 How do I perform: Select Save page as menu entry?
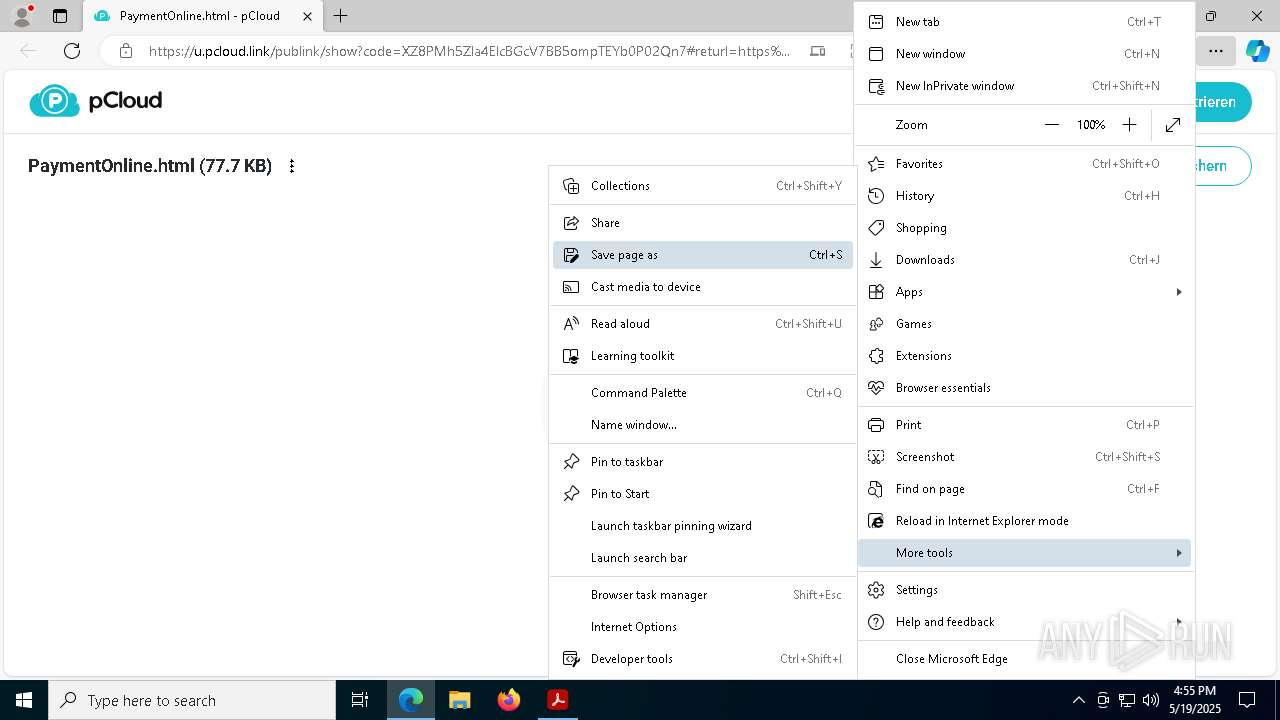click(703, 255)
